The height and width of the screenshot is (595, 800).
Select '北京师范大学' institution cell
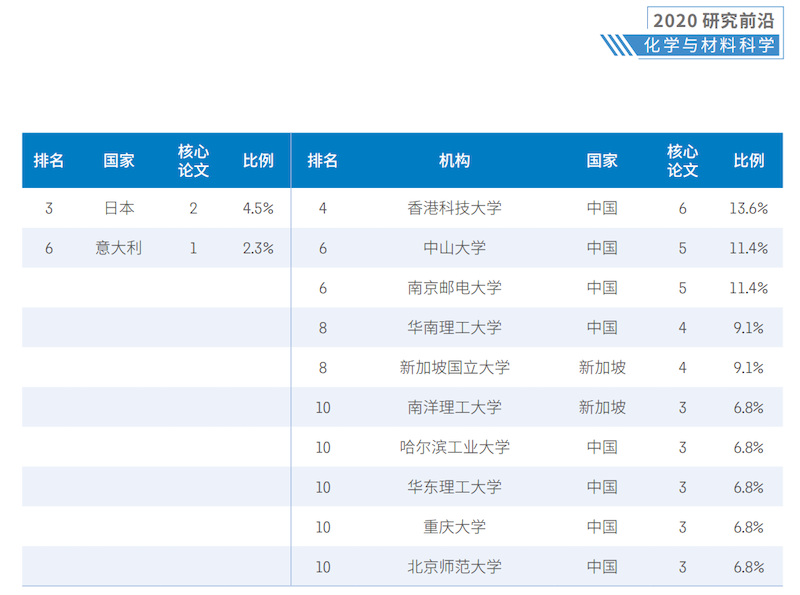tap(454, 566)
